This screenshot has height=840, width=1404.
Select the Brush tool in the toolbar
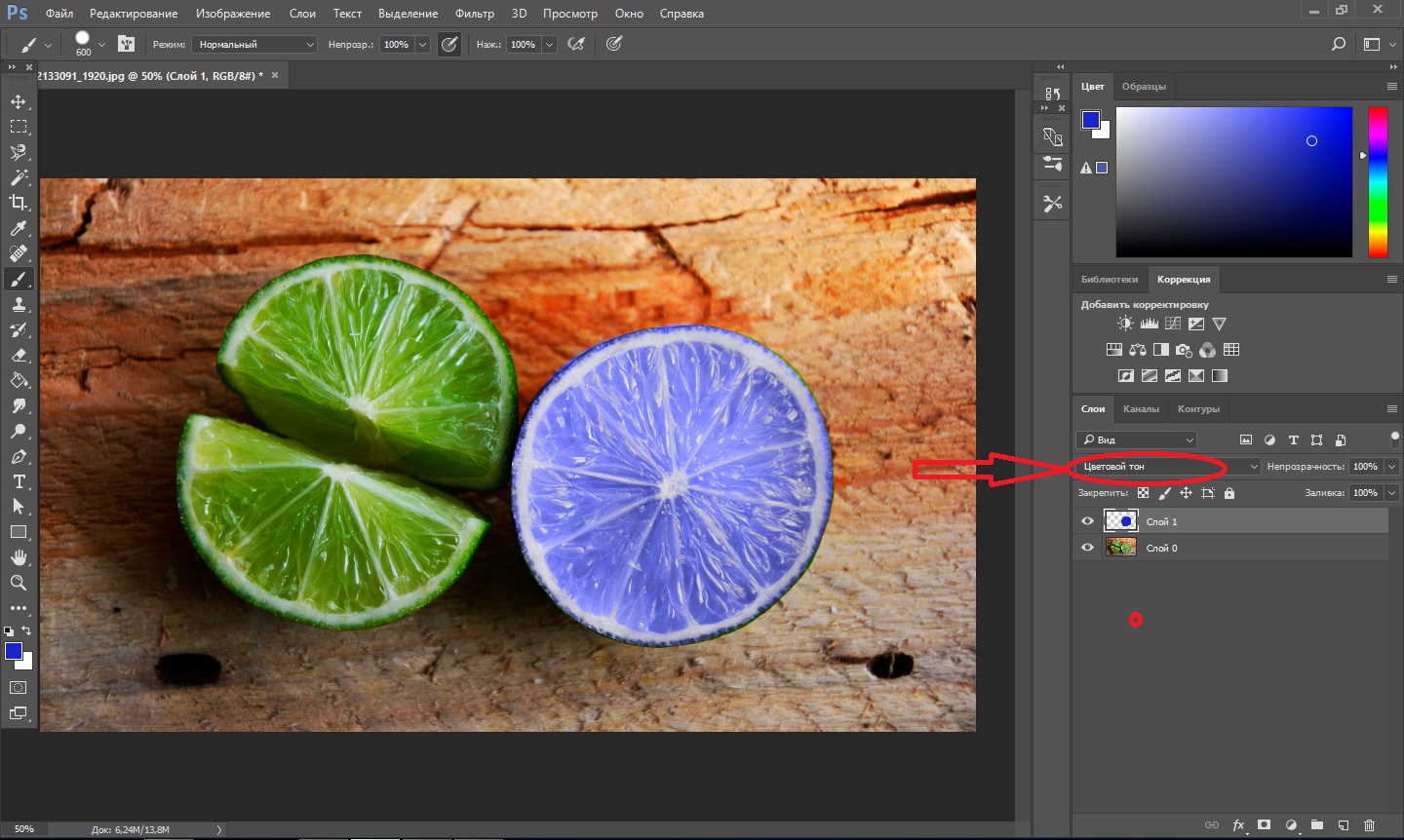pos(19,279)
